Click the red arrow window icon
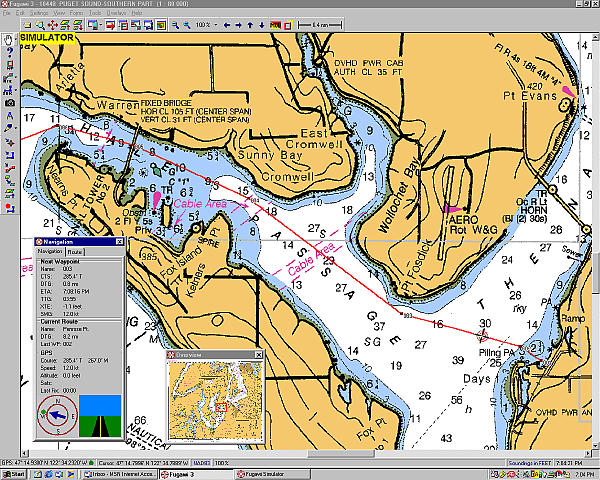 pyautogui.click(x=111, y=25)
